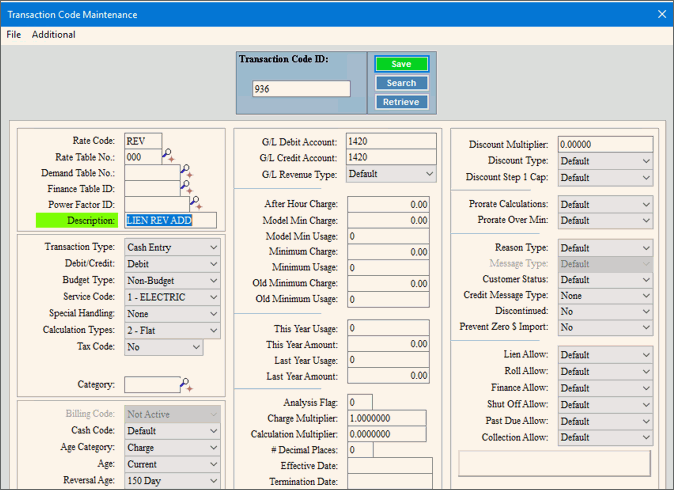
Task: Click the After Hour Charge field
Action: (388, 205)
